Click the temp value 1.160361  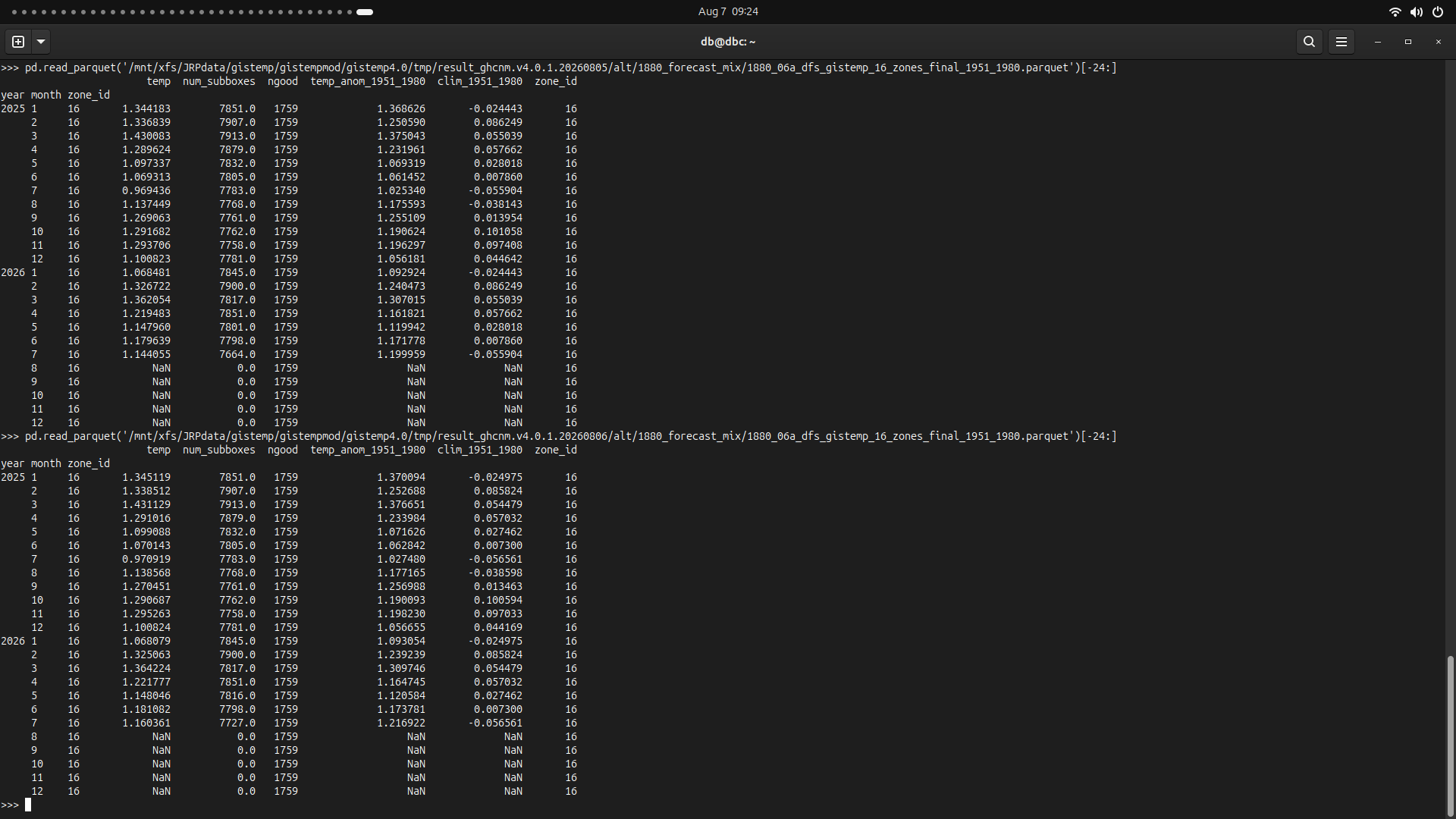click(x=146, y=723)
